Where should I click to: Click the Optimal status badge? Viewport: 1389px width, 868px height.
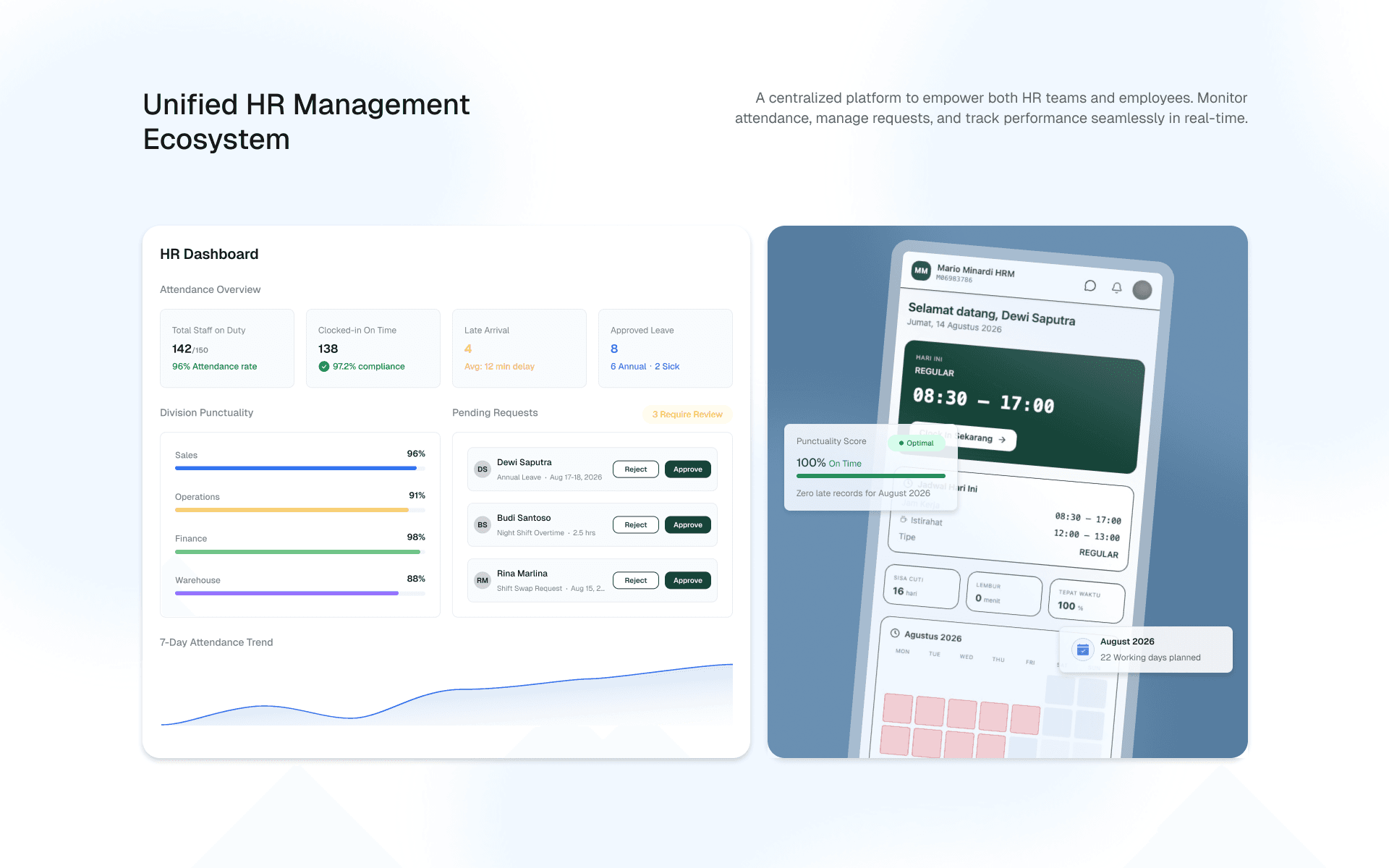[916, 443]
